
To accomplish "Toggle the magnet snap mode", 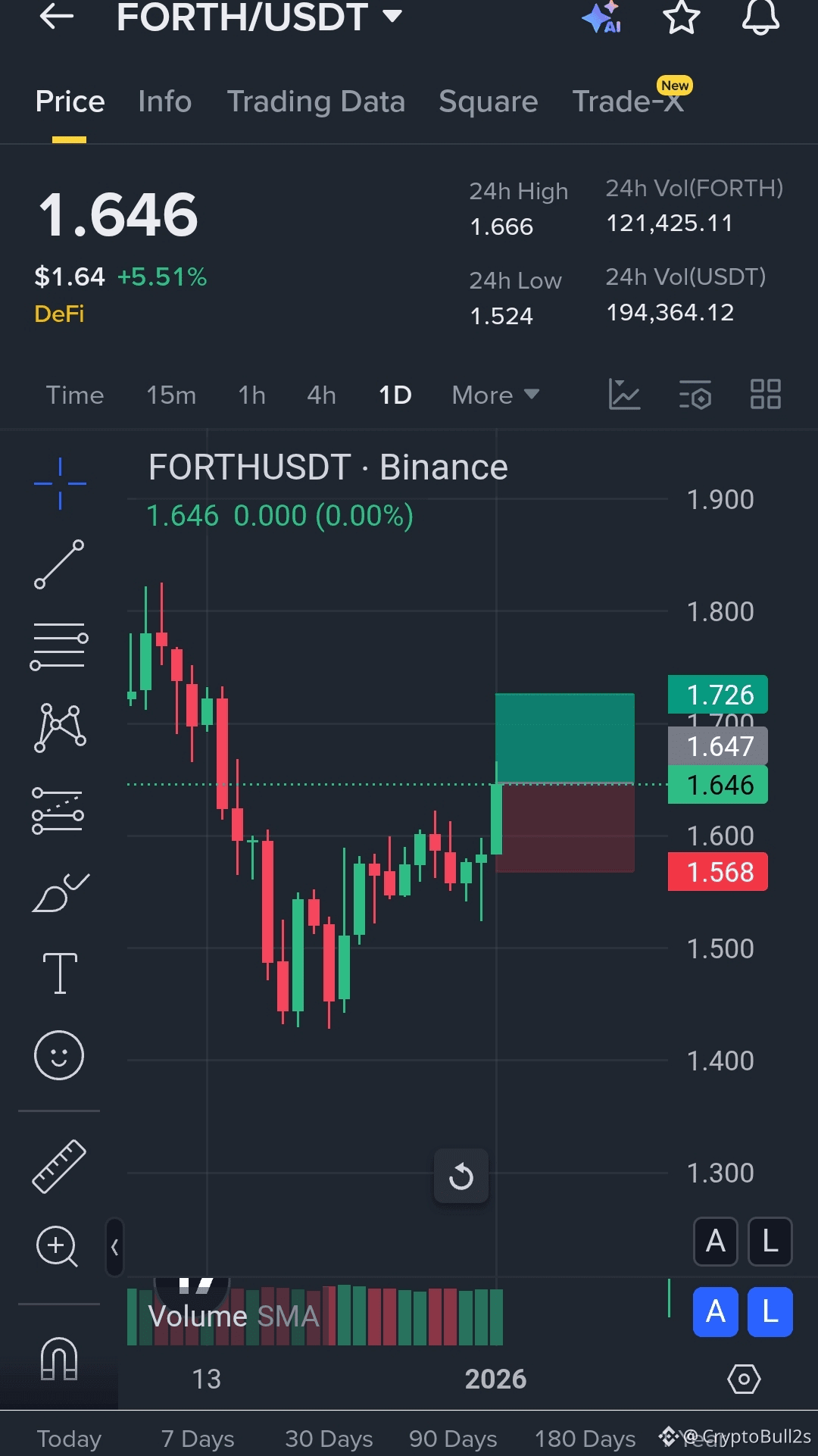I will (x=59, y=1358).
